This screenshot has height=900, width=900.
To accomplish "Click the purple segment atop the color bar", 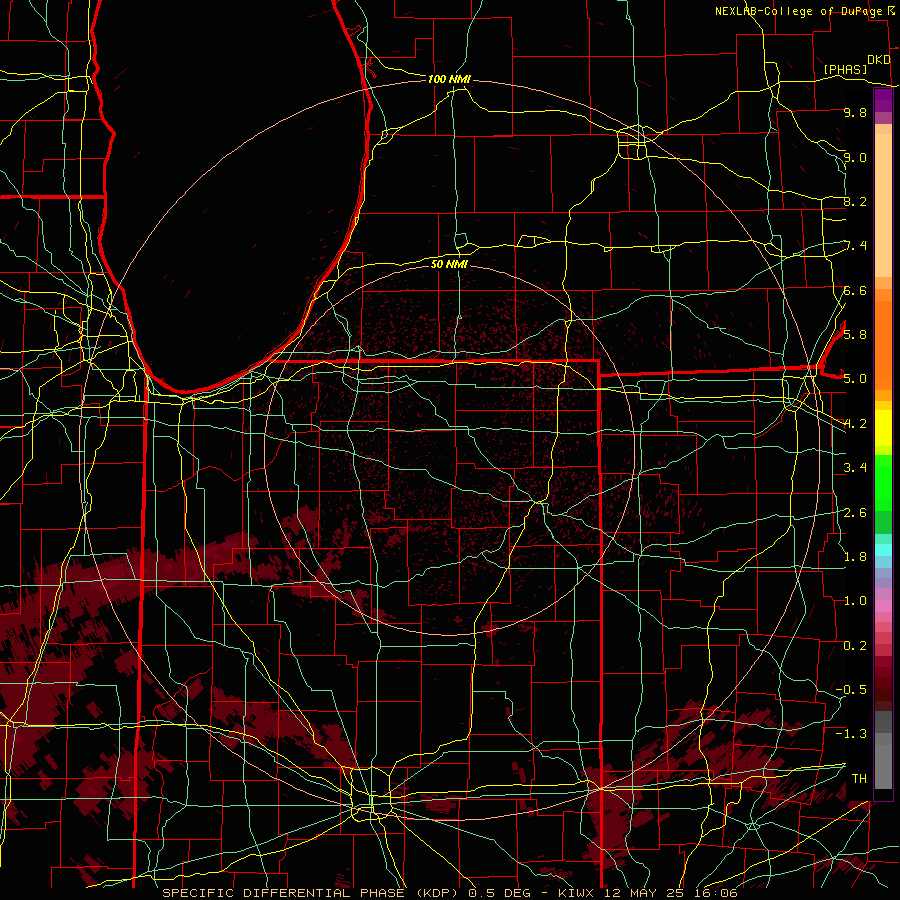I will [x=883, y=100].
